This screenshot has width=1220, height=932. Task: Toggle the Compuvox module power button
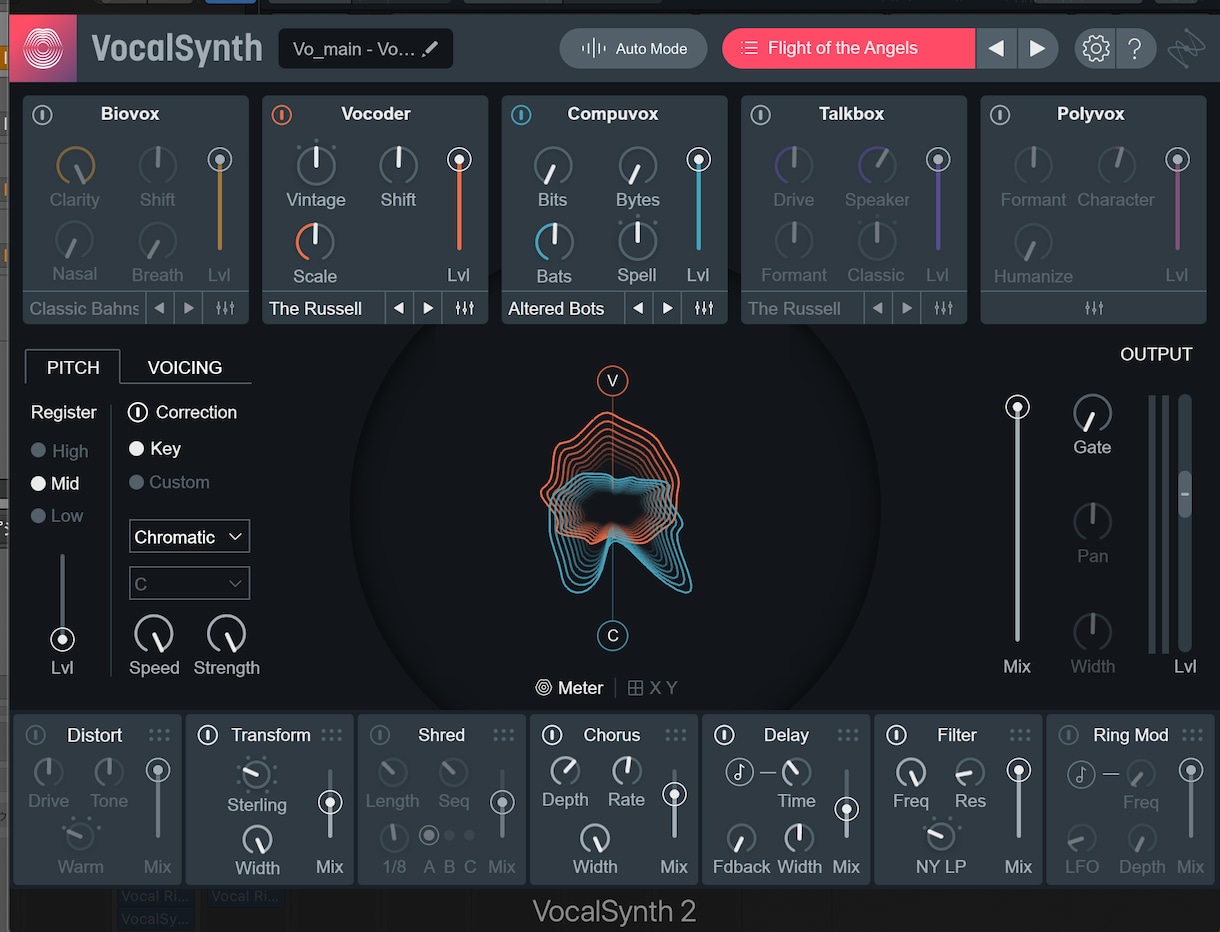521,115
